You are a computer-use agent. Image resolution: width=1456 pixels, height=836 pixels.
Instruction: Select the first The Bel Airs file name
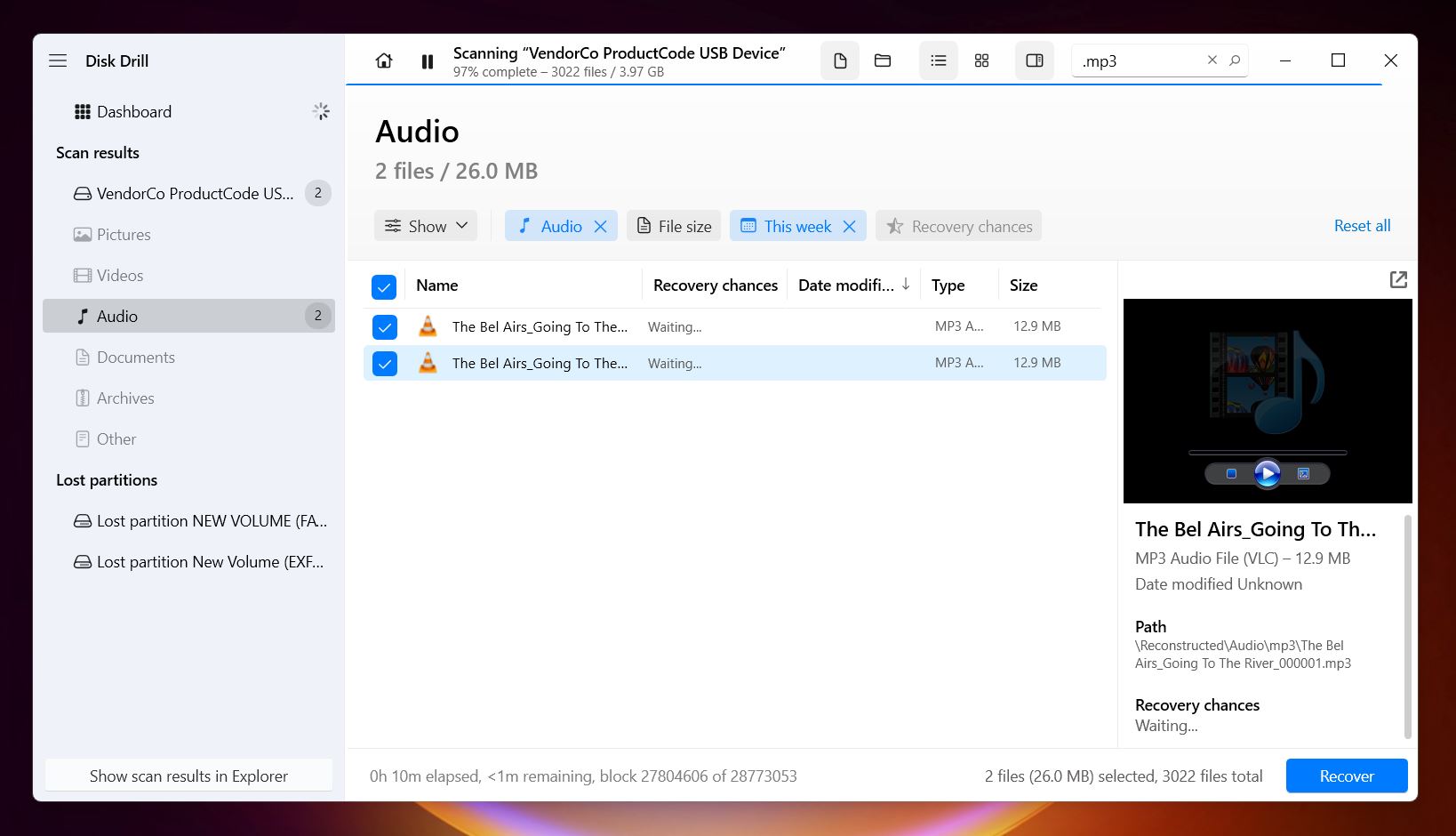click(540, 326)
